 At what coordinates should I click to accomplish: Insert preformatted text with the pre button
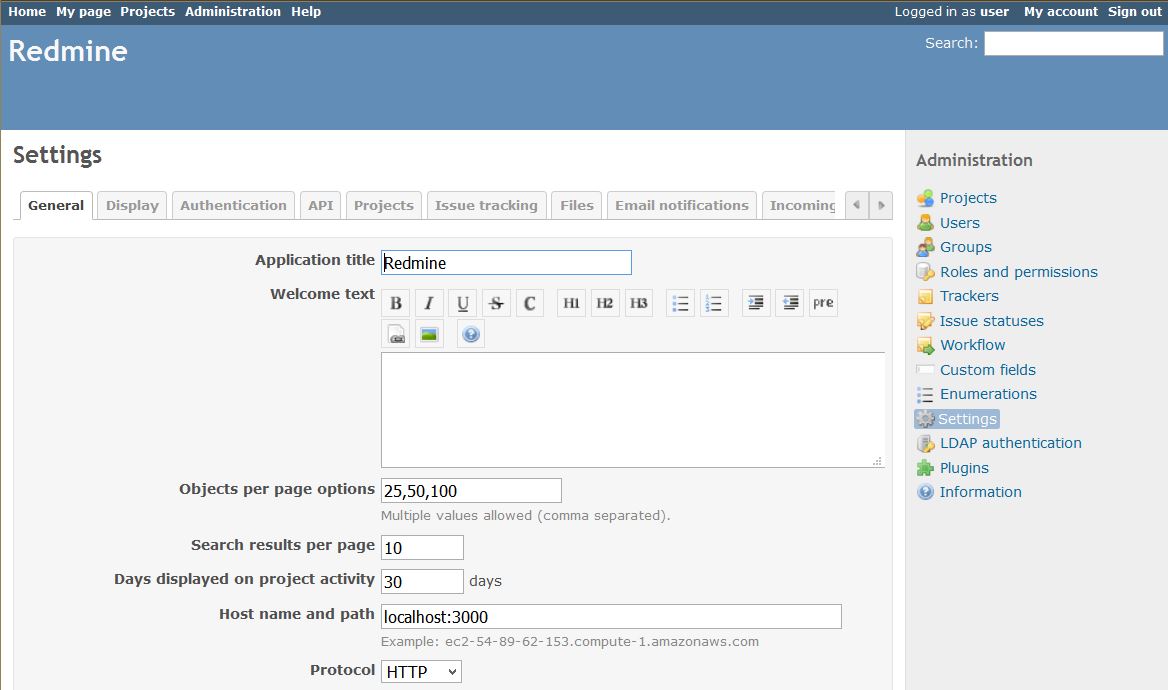[x=823, y=303]
